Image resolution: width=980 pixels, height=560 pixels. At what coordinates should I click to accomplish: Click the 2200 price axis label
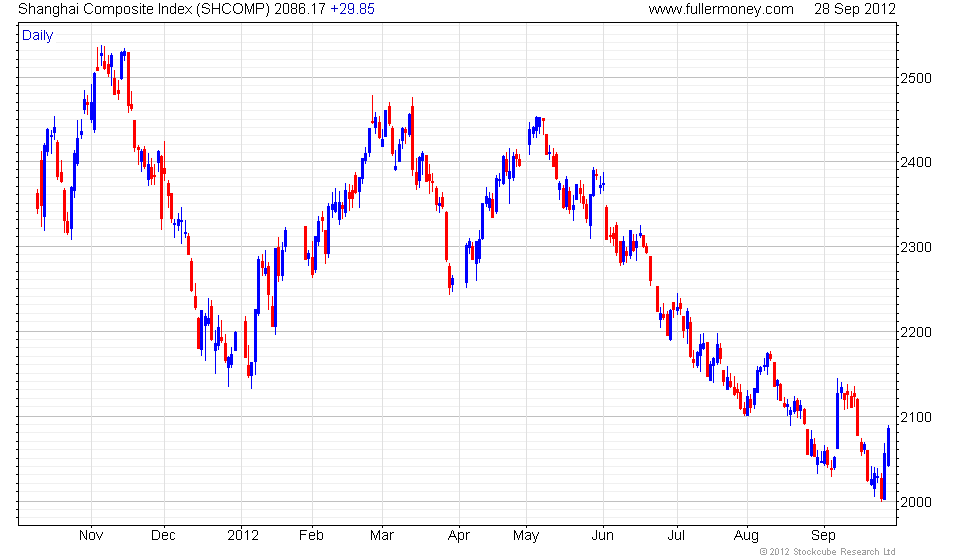916,332
